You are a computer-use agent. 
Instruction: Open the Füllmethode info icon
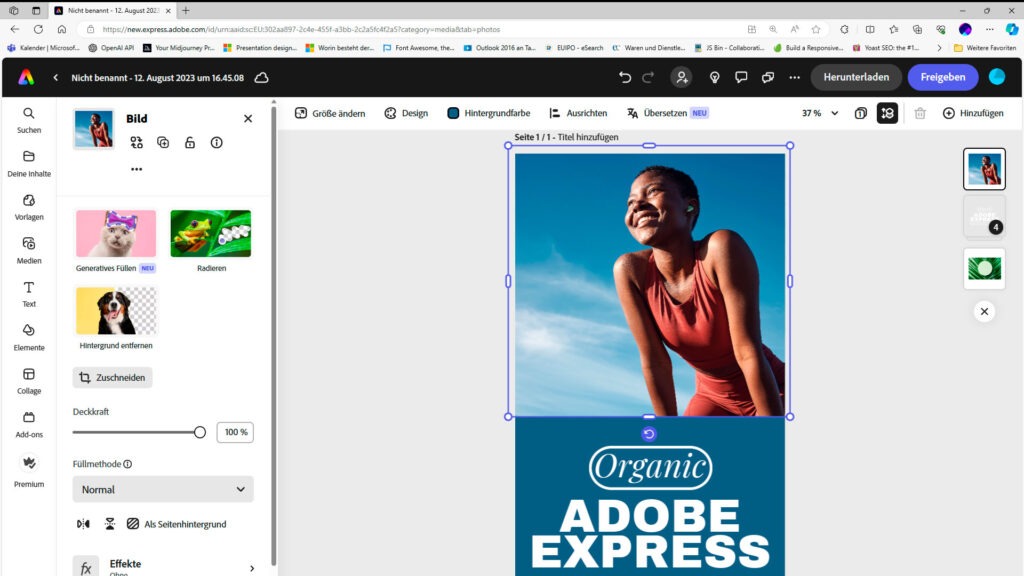128,464
